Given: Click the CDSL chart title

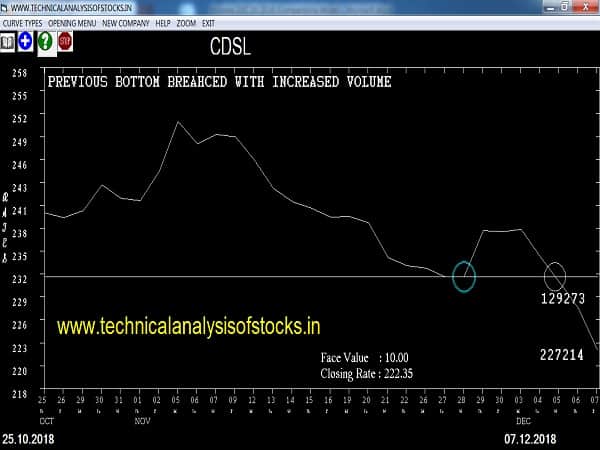Looking at the screenshot, I should [x=231, y=47].
